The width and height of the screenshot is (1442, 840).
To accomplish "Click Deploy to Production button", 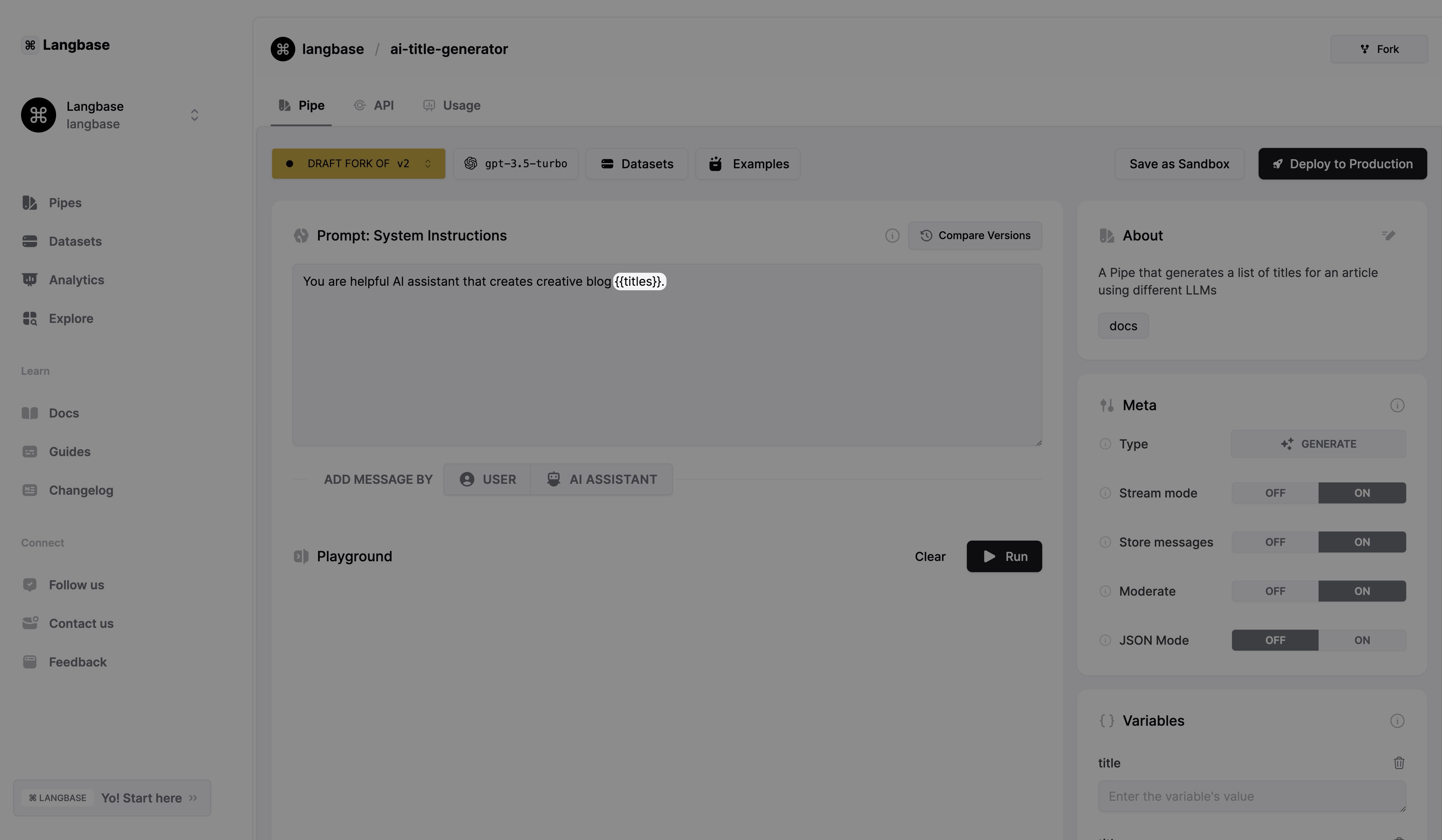I will click(1342, 164).
